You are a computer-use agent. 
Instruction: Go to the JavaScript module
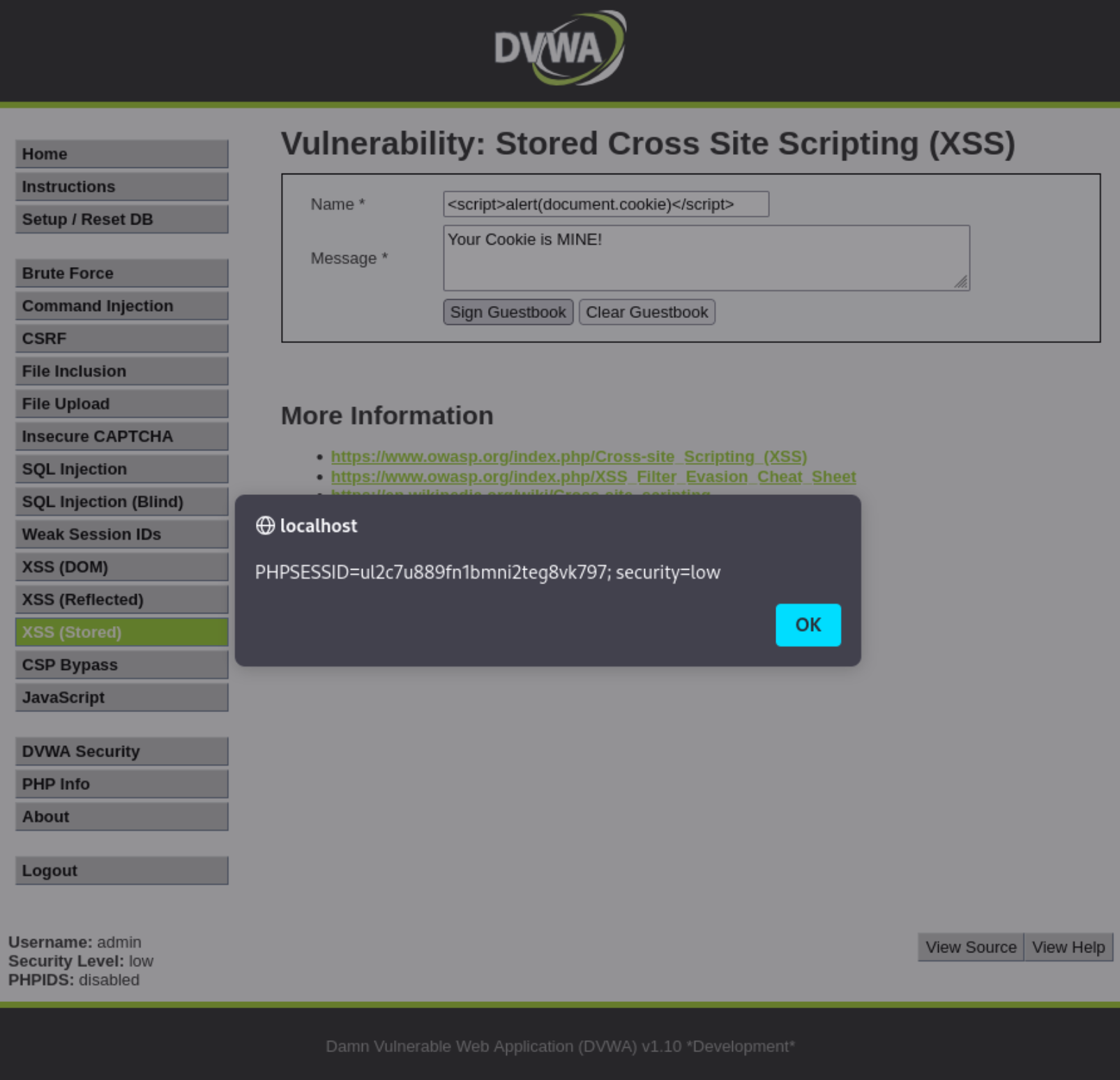click(x=122, y=697)
